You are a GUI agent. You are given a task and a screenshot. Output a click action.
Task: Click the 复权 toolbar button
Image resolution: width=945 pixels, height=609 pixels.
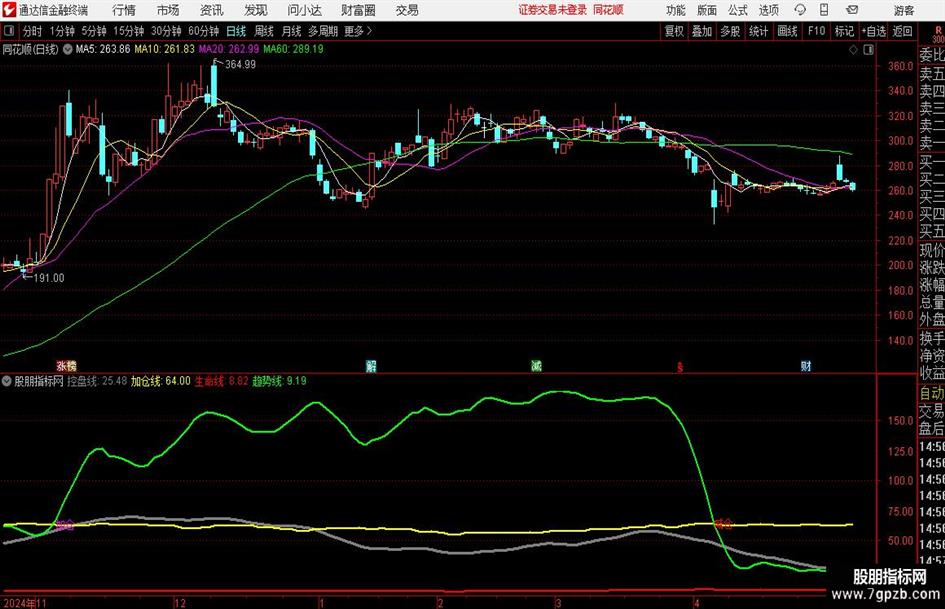point(674,31)
